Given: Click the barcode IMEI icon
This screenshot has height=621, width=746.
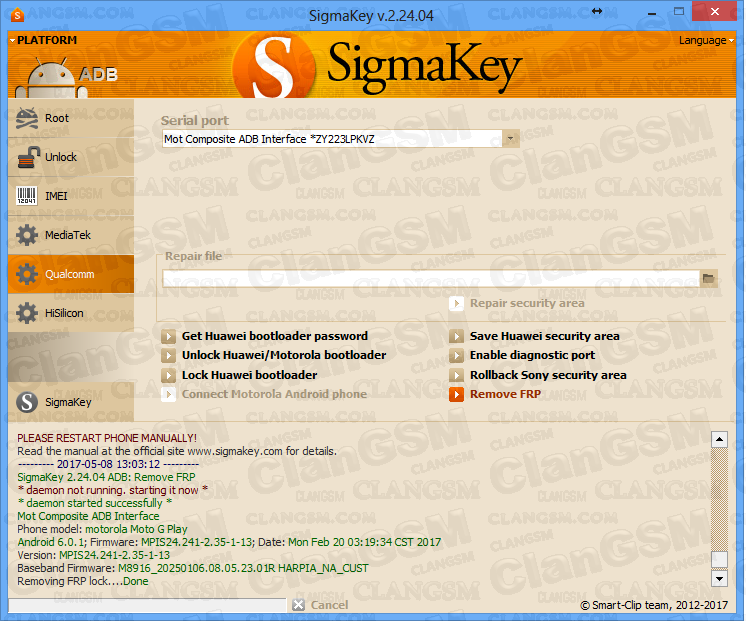Looking at the screenshot, I should [x=27, y=196].
